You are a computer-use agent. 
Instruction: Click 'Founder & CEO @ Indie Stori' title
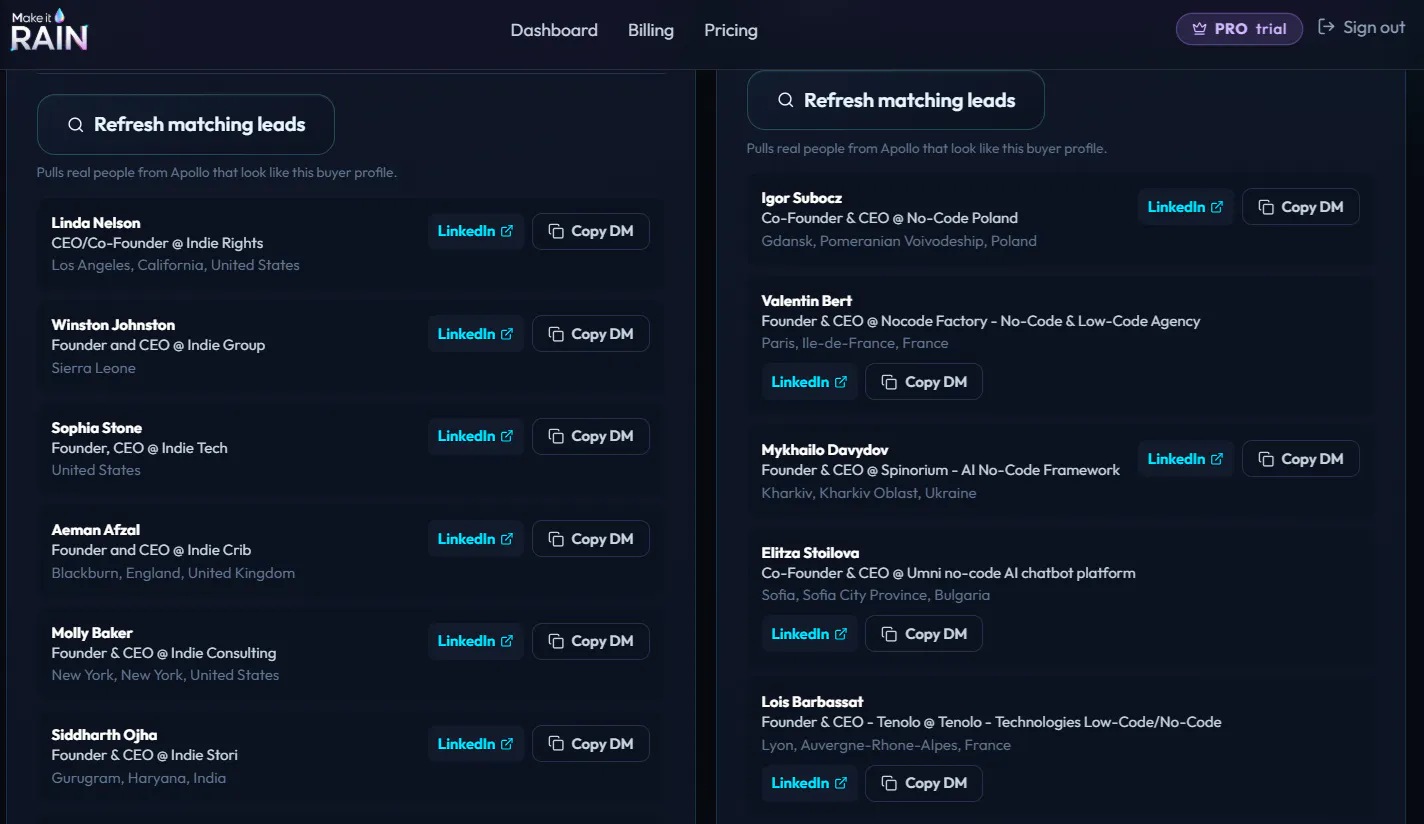pos(145,755)
